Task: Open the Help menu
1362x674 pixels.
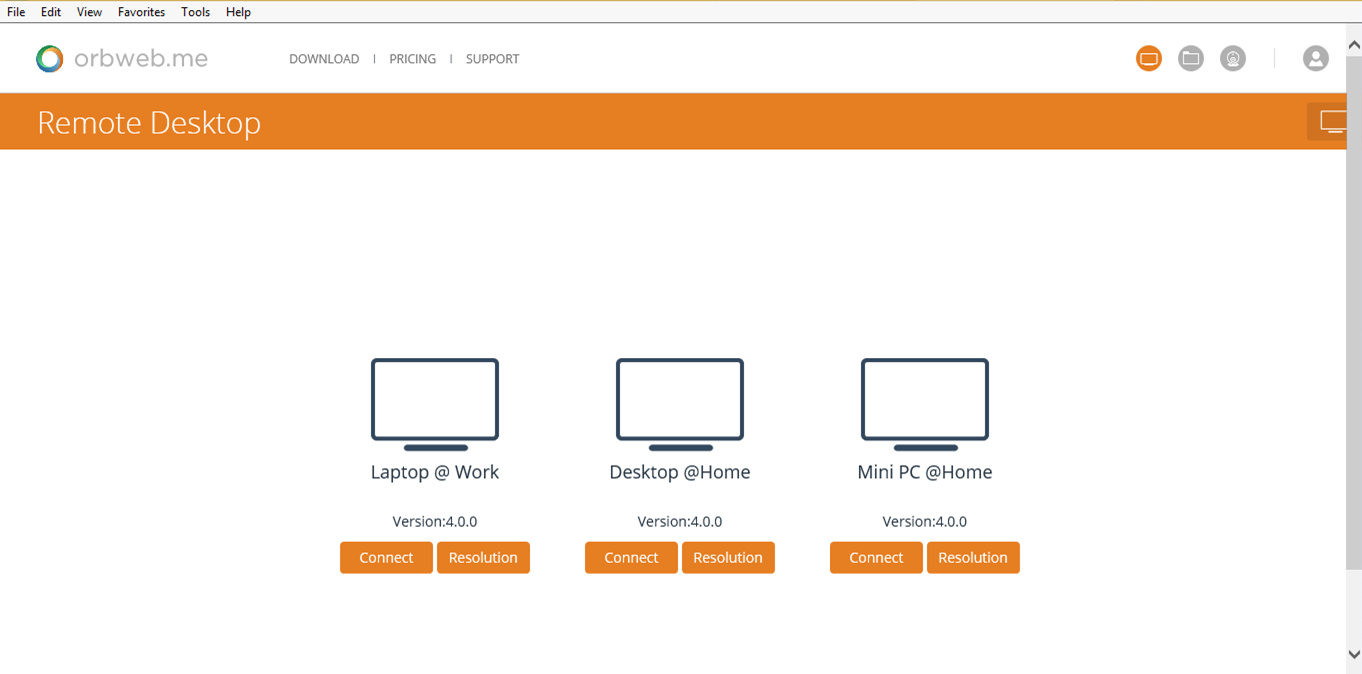Action: pos(238,11)
